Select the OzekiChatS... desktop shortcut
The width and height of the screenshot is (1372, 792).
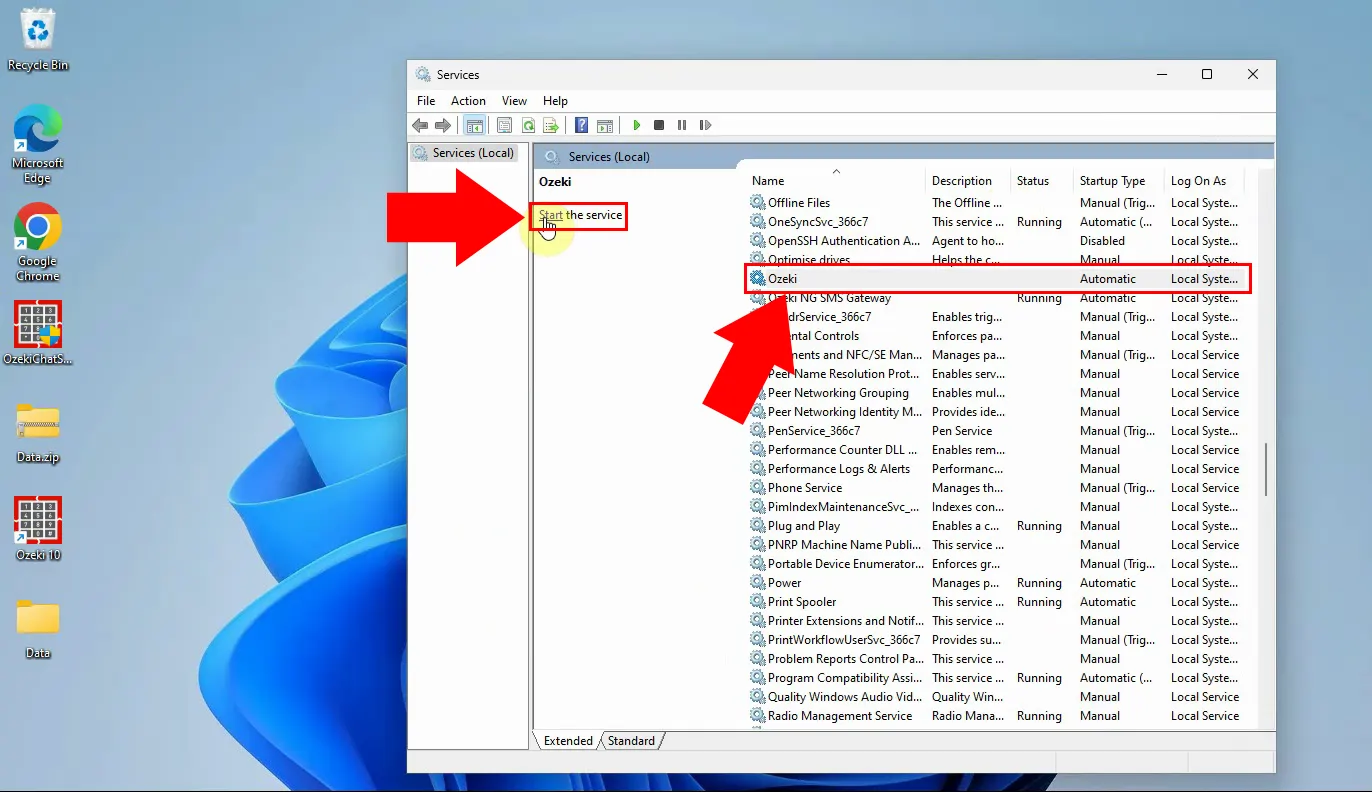coord(38,333)
